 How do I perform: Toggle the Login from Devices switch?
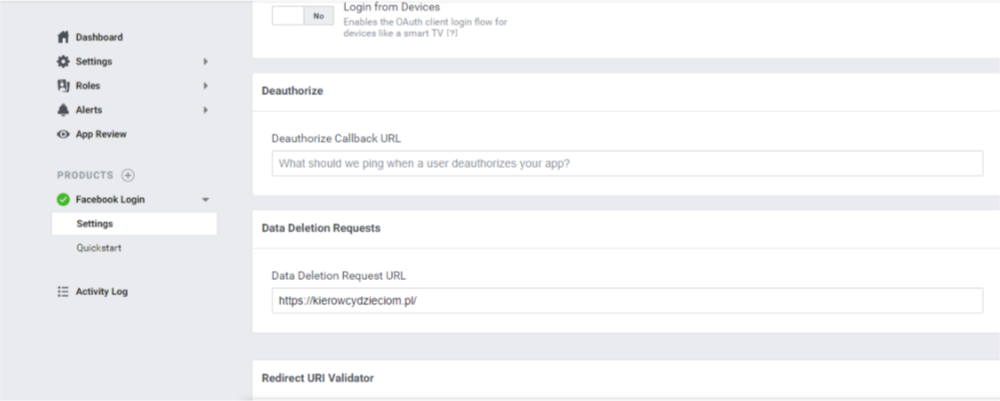tap(303, 16)
